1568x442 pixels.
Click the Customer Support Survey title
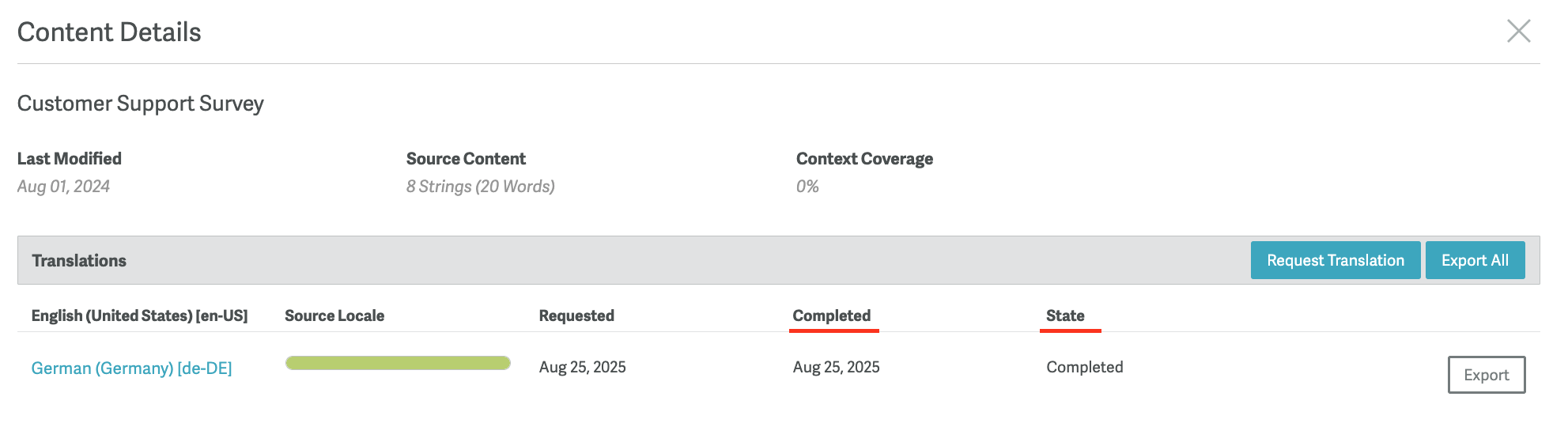(x=141, y=104)
